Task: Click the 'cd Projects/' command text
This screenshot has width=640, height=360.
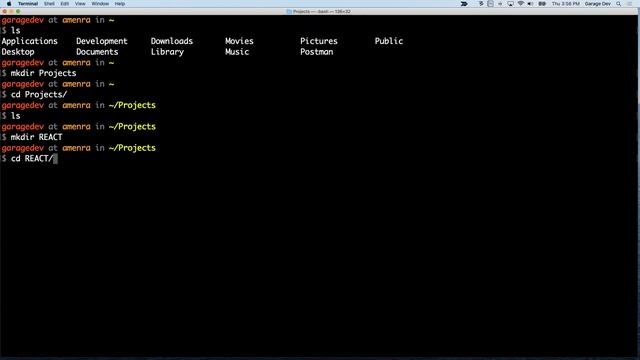Action: pyautogui.click(x=39, y=95)
